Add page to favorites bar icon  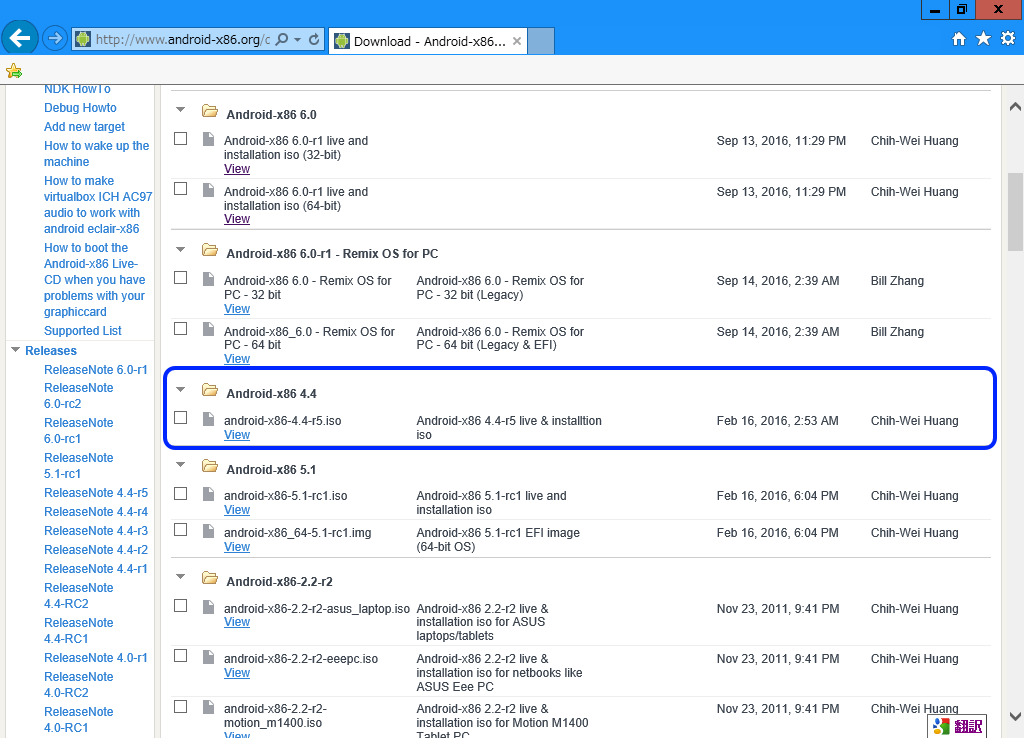tap(13, 70)
